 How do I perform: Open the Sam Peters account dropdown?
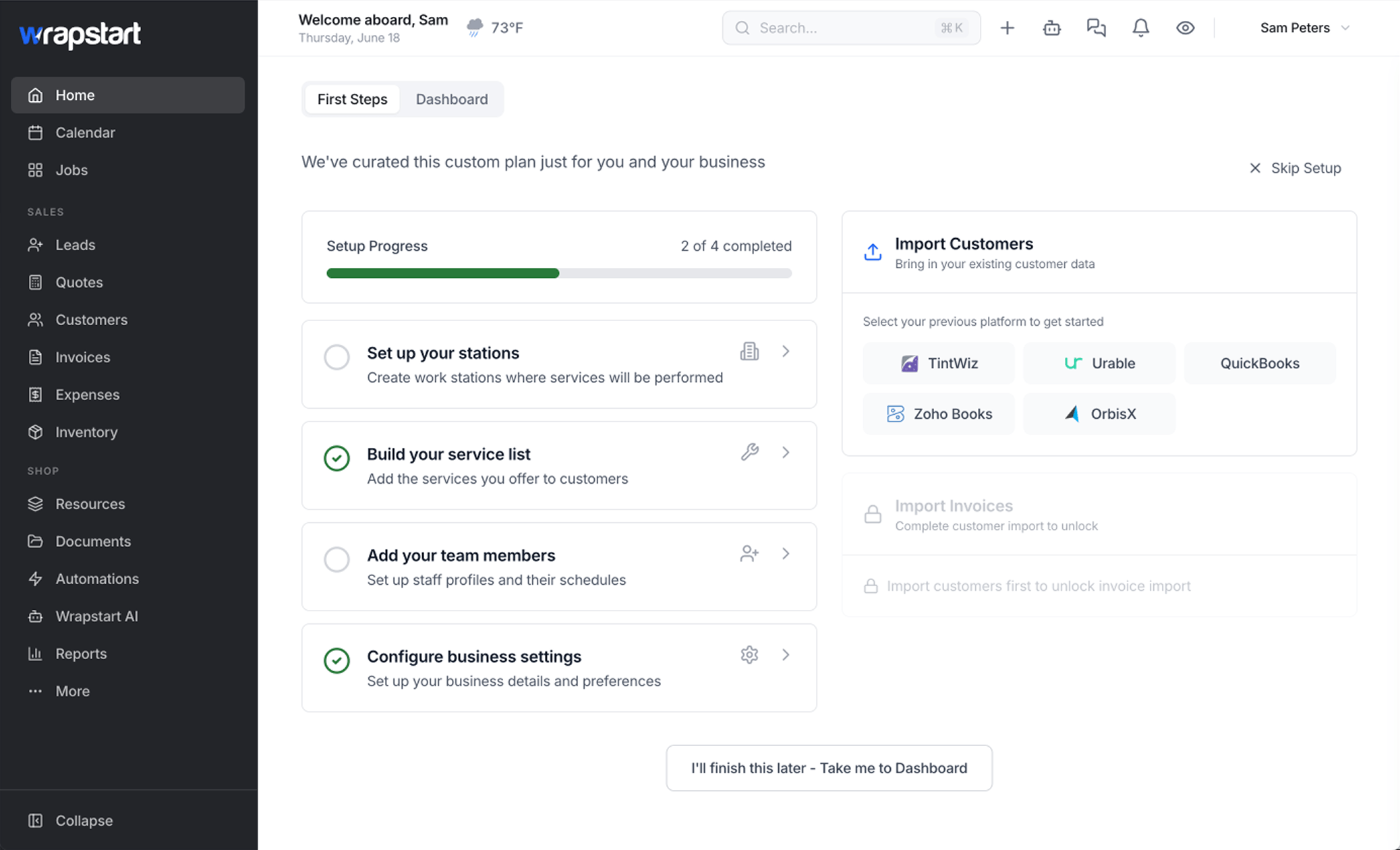pos(1304,28)
